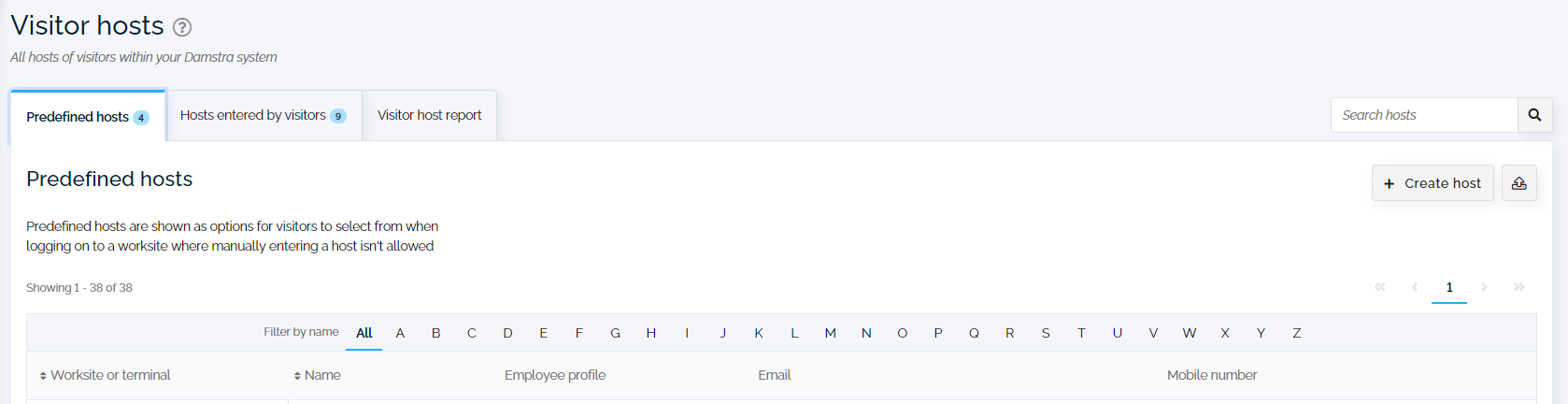
Task: Select the Predefined hosts tab
Action: (88, 117)
